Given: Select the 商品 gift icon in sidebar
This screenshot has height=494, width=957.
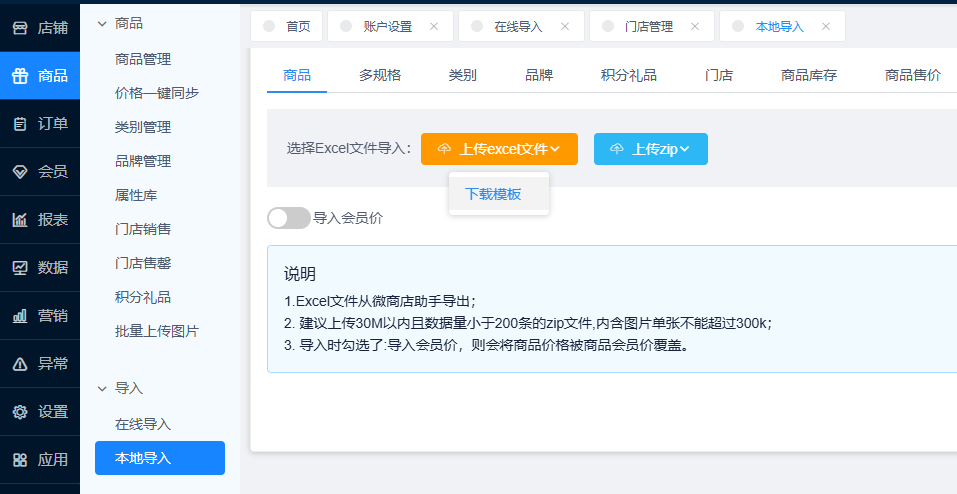Looking at the screenshot, I should coord(20,76).
